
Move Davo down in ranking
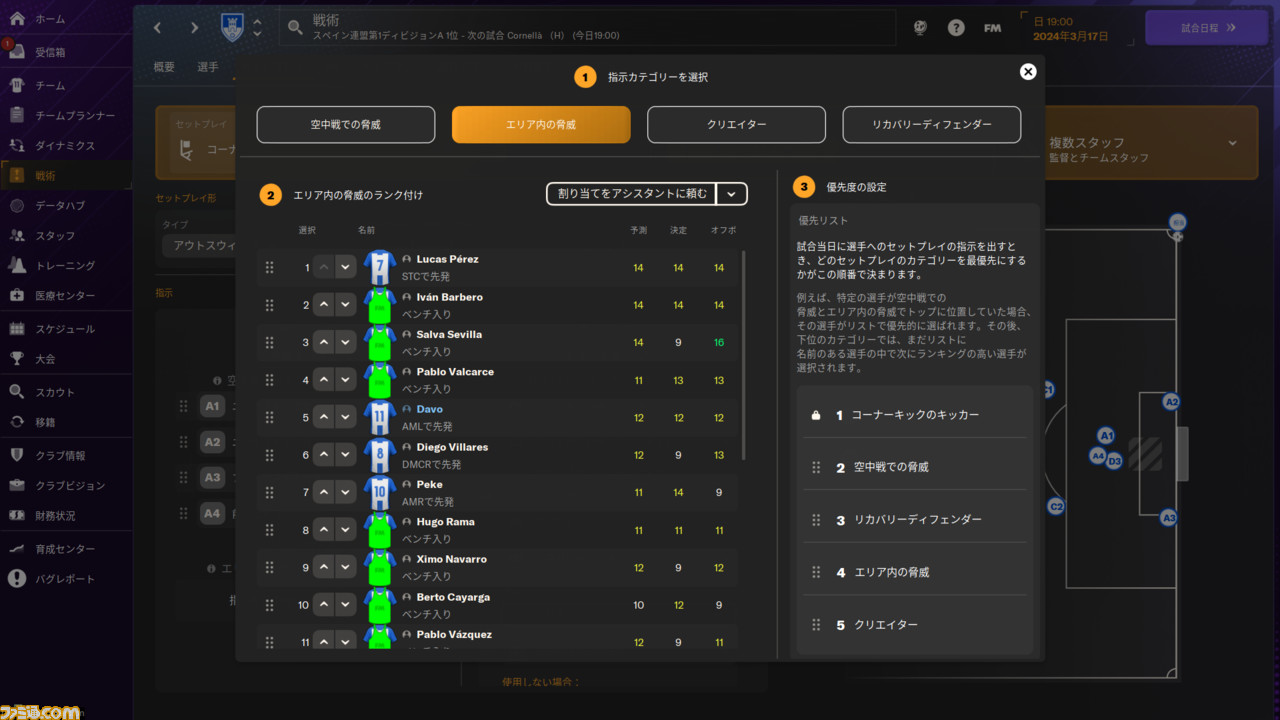coord(345,417)
